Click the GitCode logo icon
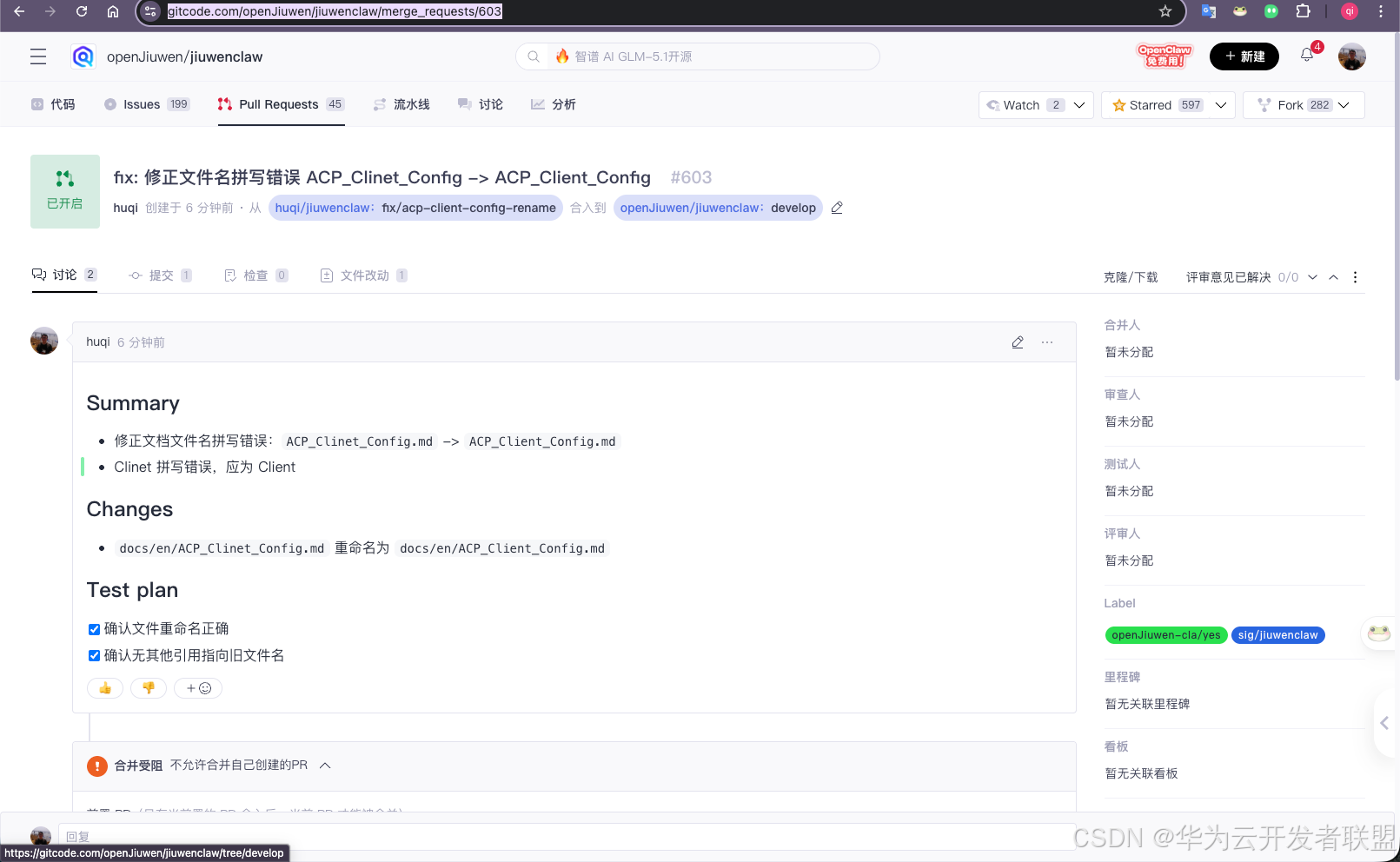 83,56
